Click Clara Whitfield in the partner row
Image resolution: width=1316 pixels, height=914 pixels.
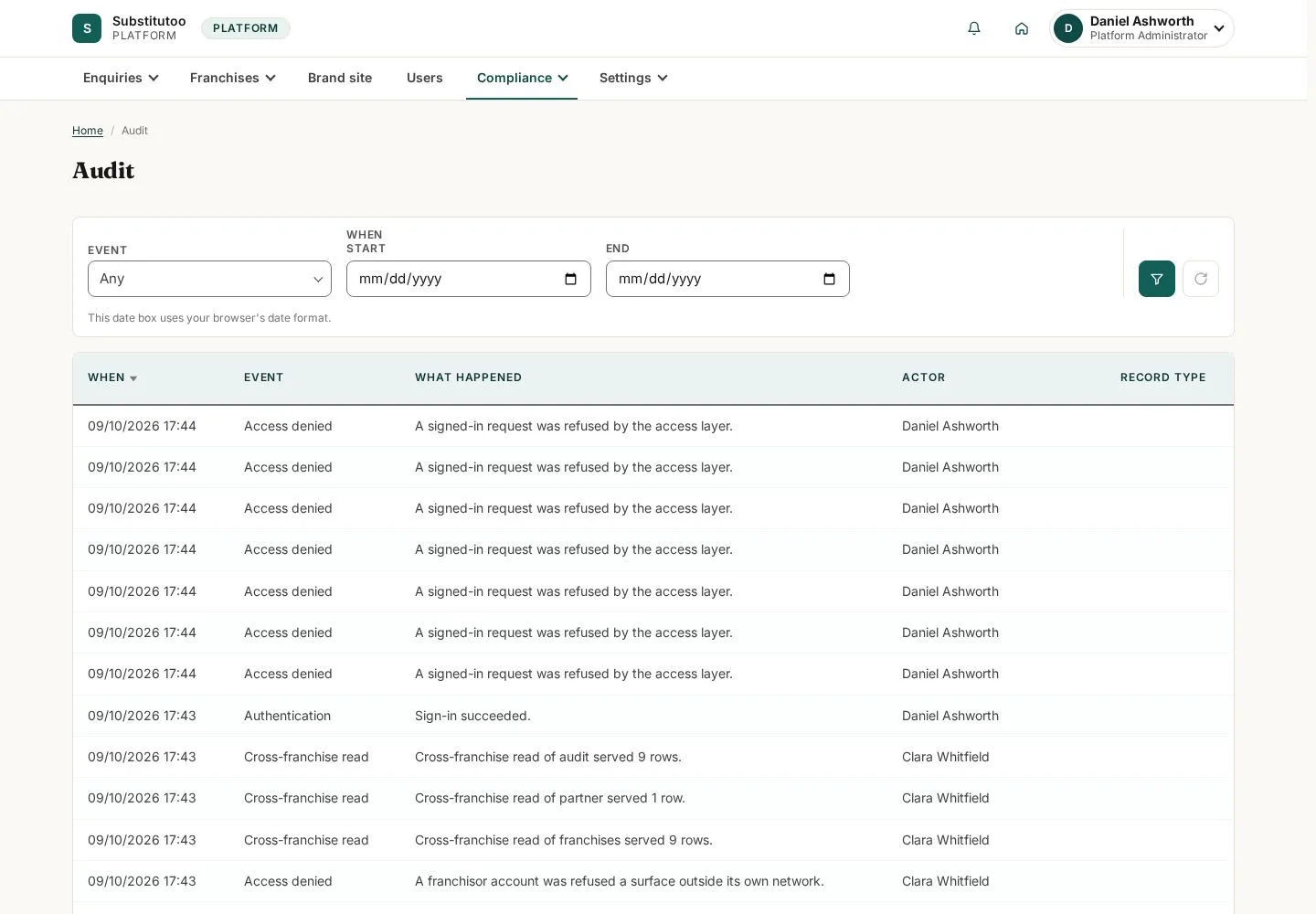[x=946, y=798]
